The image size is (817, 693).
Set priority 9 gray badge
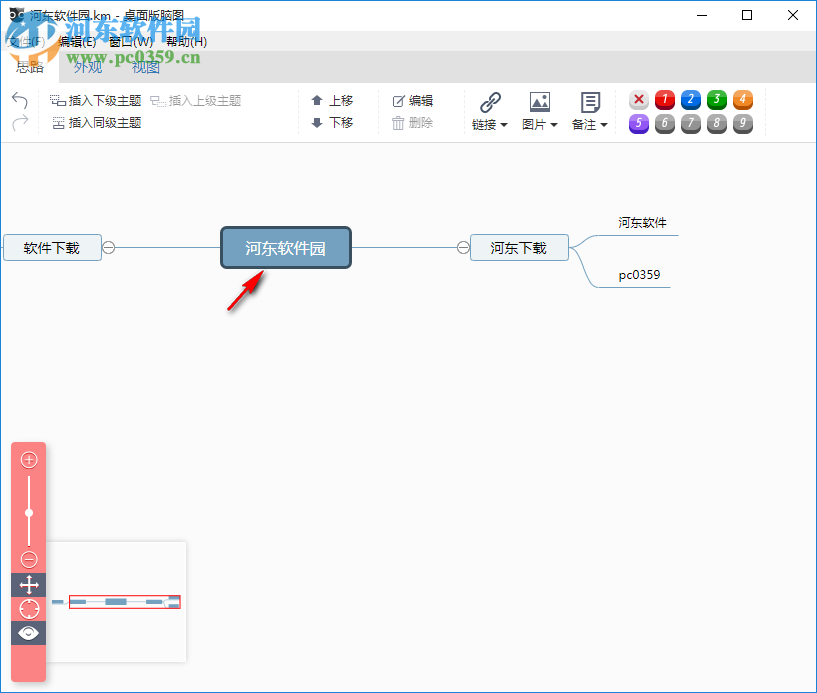point(743,124)
